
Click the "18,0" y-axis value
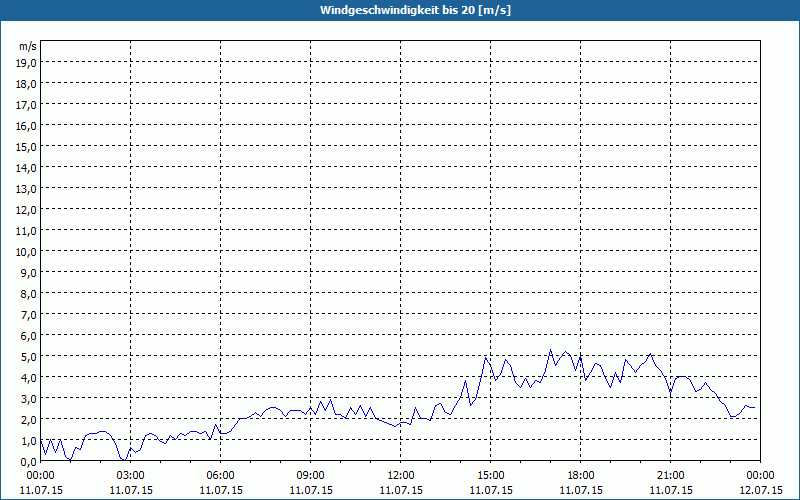[27, 84]
